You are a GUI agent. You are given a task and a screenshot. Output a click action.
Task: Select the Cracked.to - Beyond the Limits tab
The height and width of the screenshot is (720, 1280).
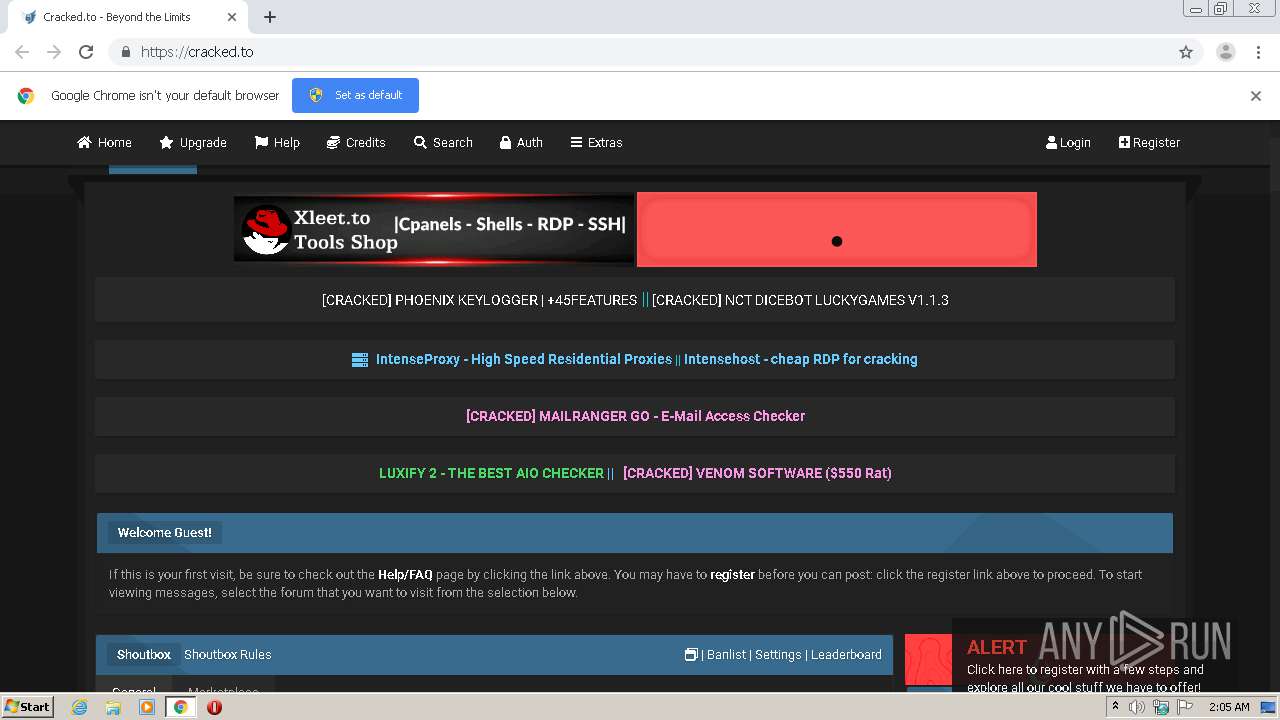click(x=128, y=17)
